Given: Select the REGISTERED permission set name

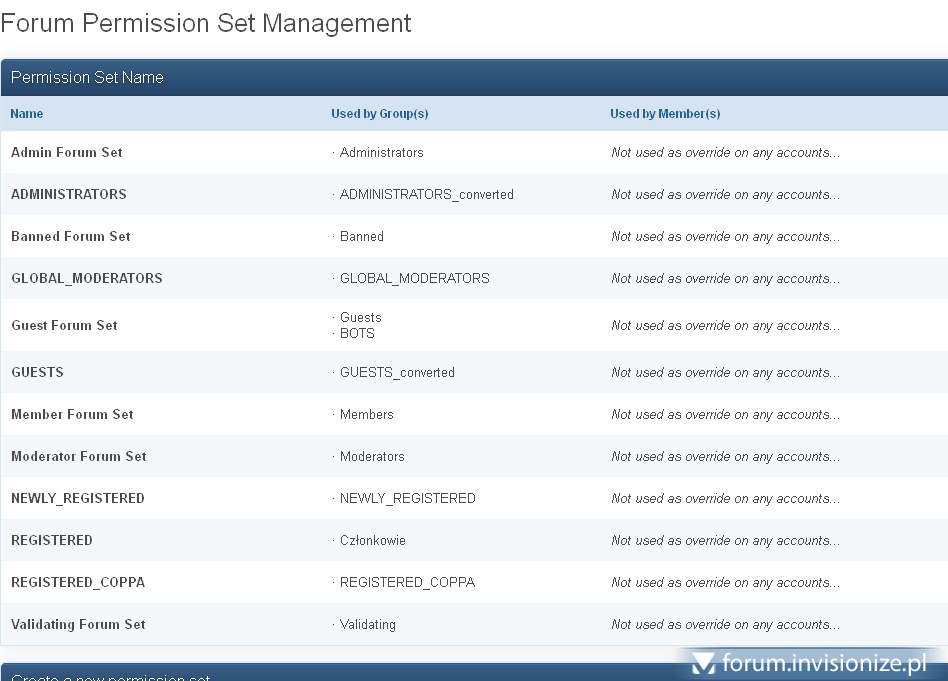Looking at the screenshot, I should coord(52,541).
